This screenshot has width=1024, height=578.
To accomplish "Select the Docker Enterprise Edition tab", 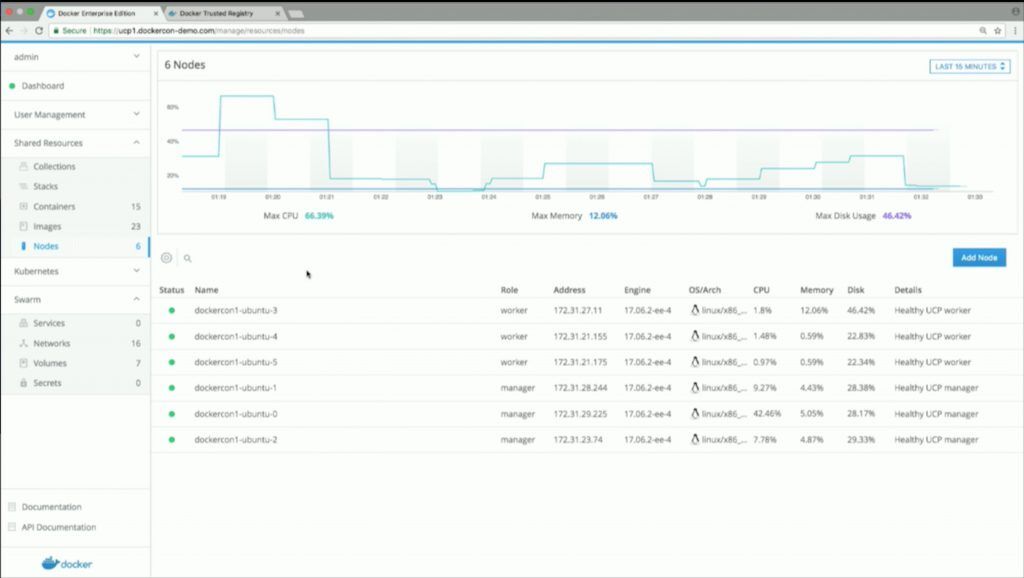I will click(98, 13).
